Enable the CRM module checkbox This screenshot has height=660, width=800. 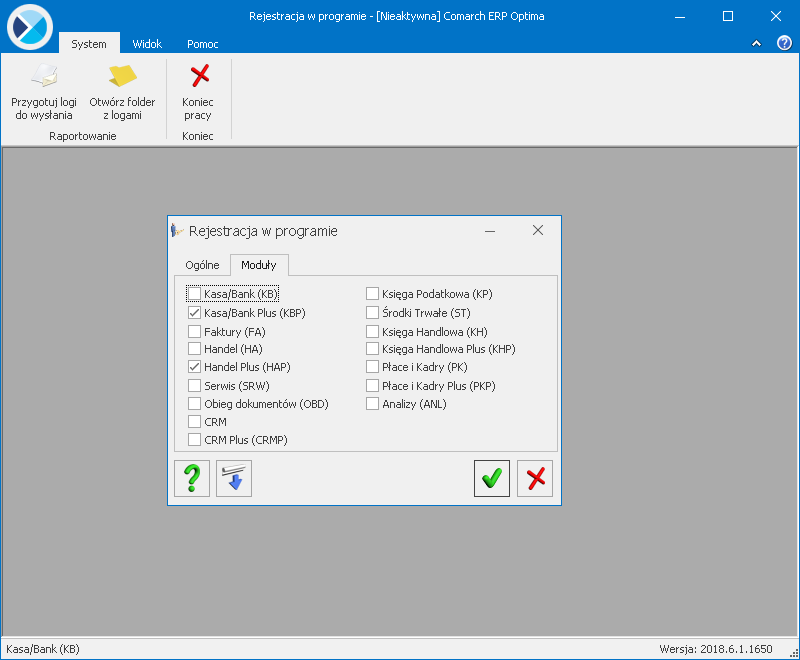coord(194,422)
